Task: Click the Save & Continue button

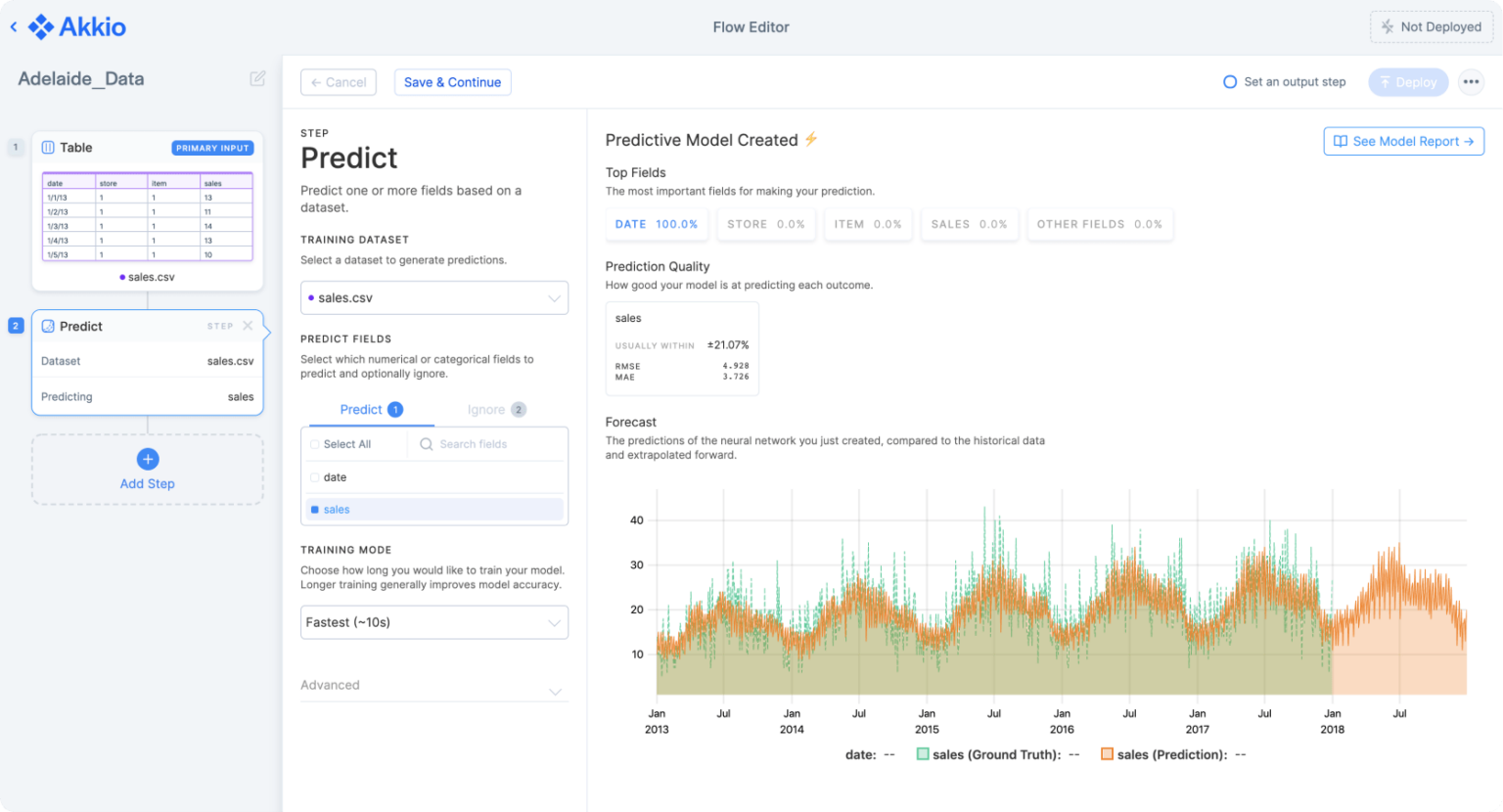Action: coord(452,82)
